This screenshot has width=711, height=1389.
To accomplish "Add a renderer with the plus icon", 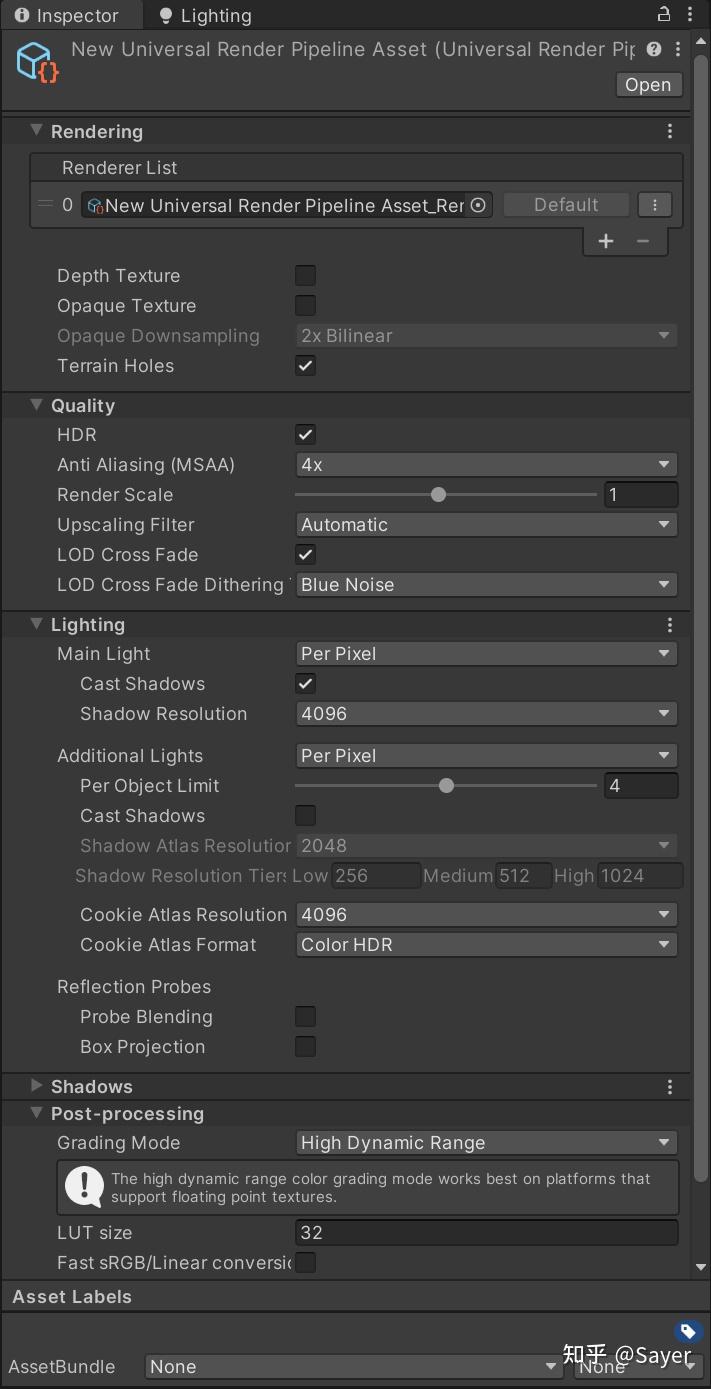I will (606, 241).
